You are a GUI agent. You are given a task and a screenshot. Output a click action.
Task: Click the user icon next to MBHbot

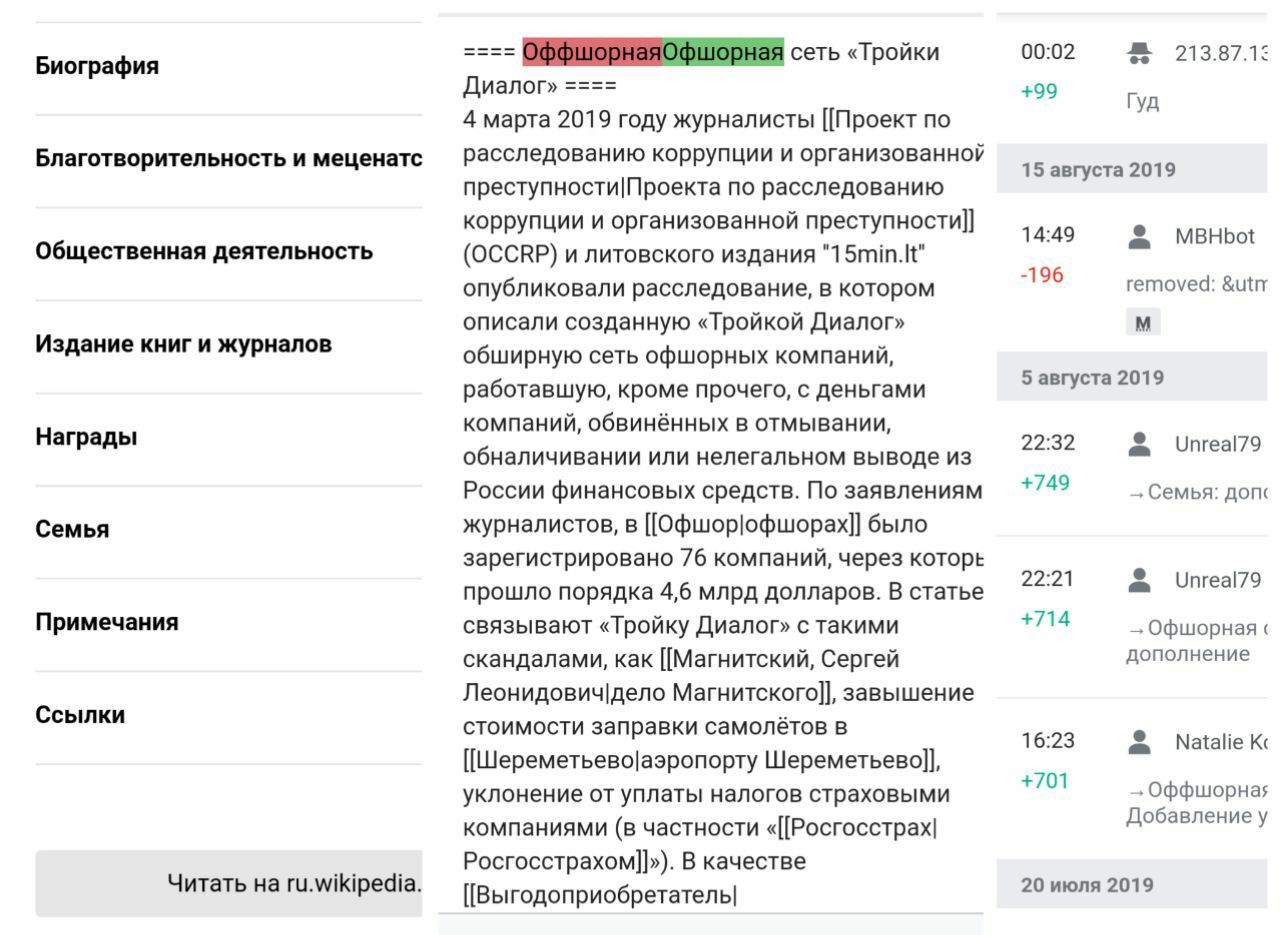tap(1139, 236)
